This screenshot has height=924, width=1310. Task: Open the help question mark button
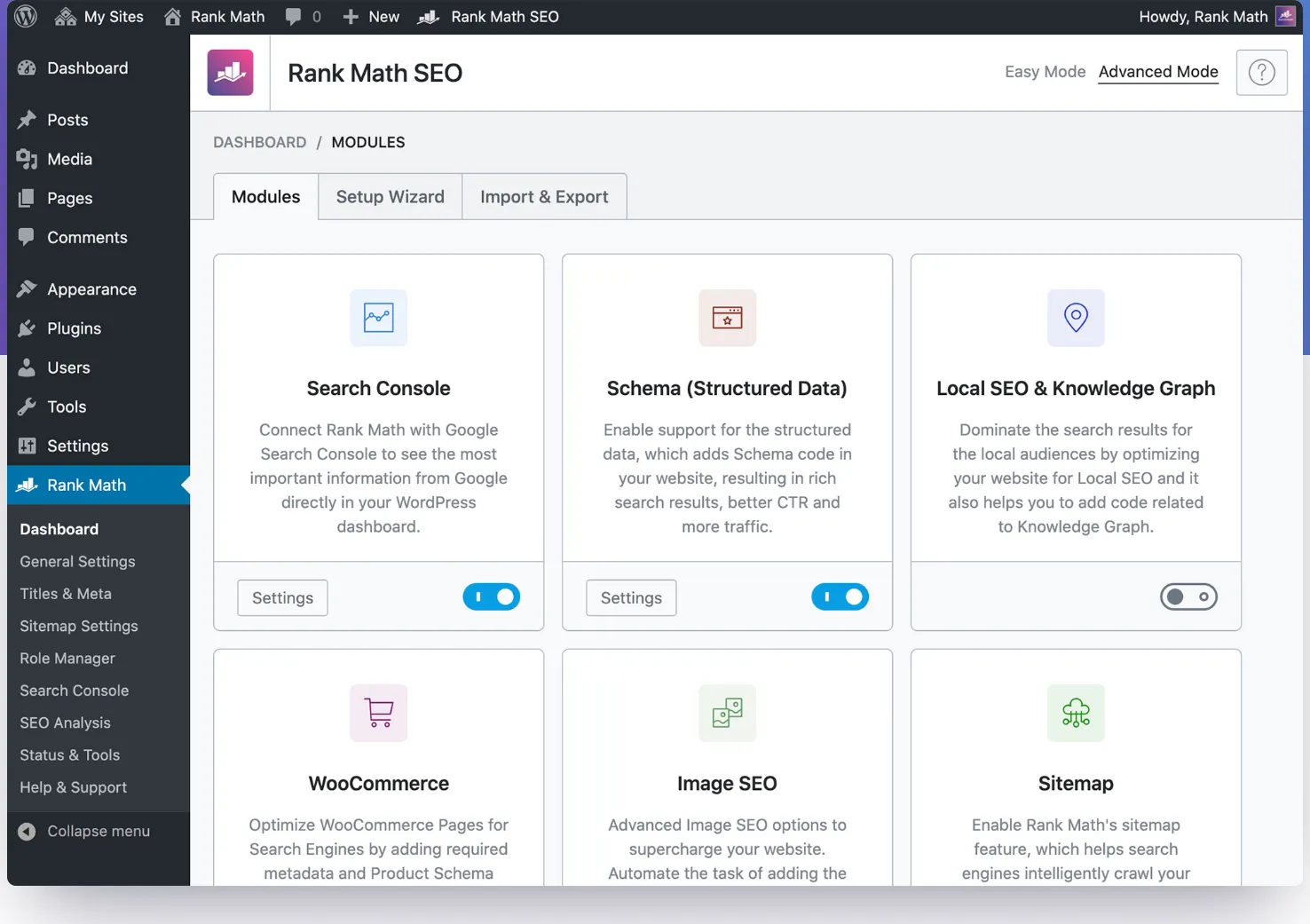coord(1261,73)
